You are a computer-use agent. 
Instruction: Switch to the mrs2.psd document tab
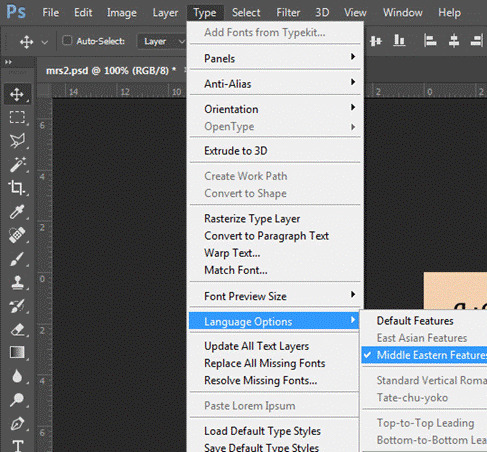click(111, 71)
